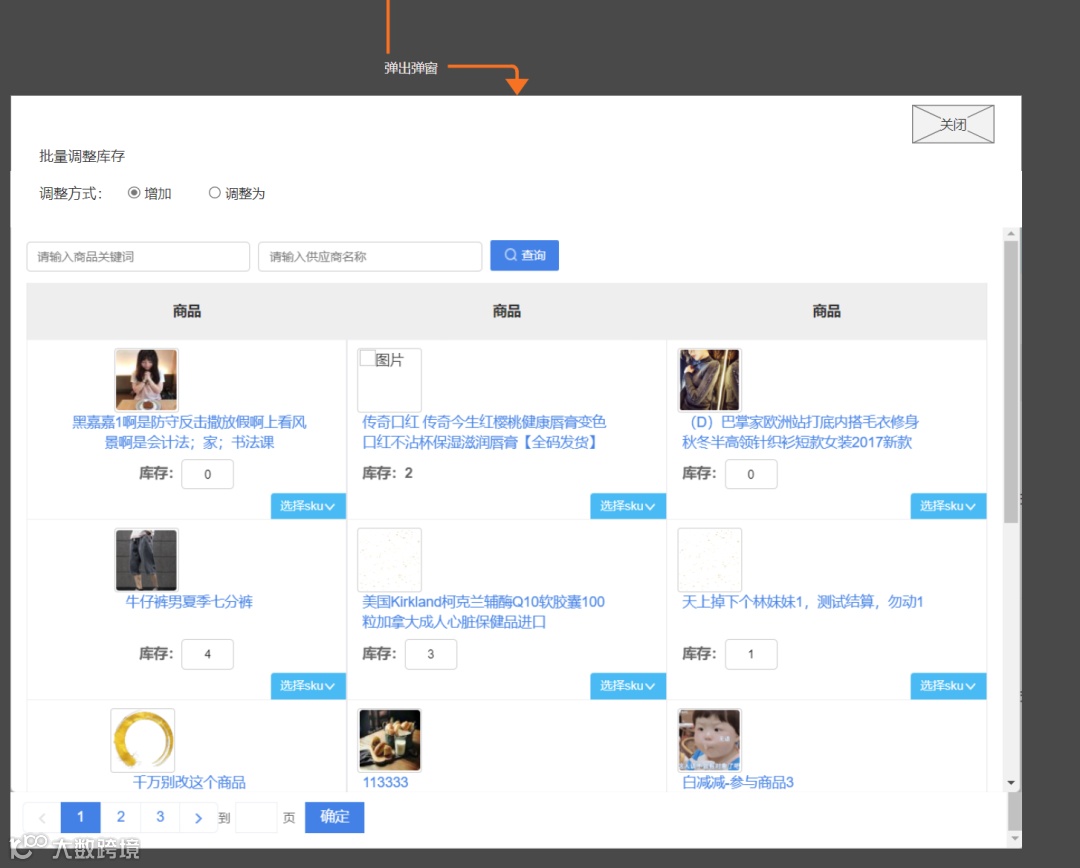Viewport: 1080px width, 868px height.
Task: Go to previous page arrow in pagination
Action: tap(41, 818)
